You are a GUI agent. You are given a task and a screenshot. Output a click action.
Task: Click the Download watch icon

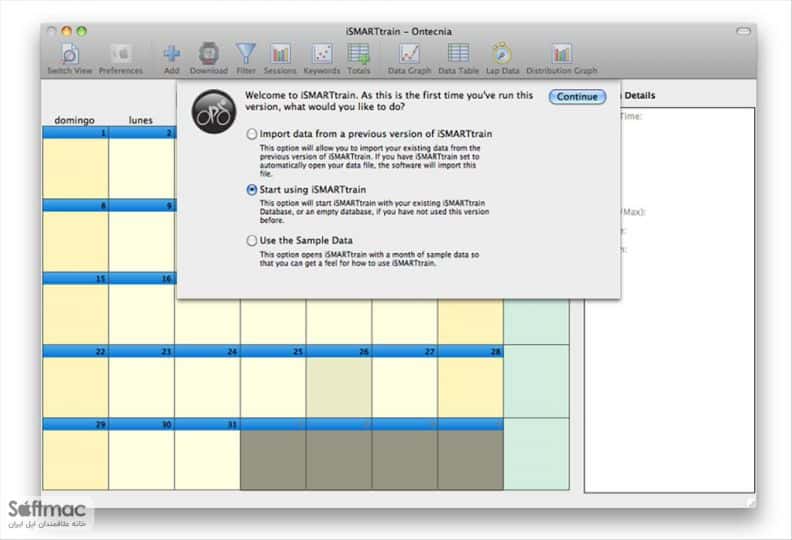pos(209,54)
